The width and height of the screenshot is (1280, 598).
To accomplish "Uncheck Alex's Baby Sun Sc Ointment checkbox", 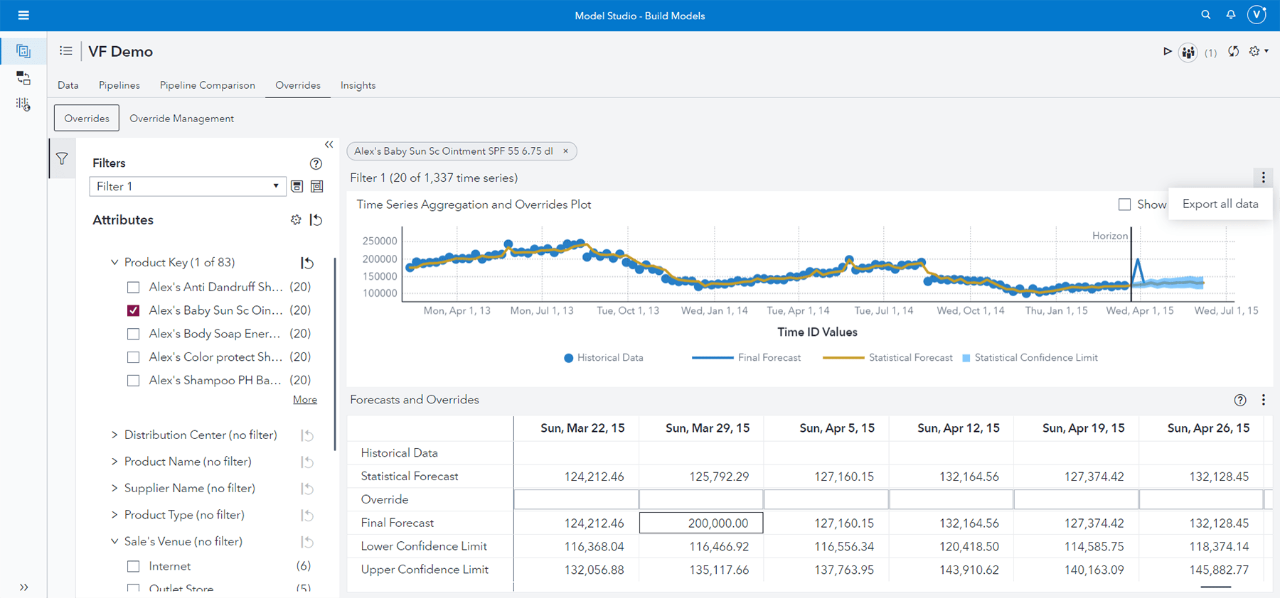I will [x=133, y=311].
